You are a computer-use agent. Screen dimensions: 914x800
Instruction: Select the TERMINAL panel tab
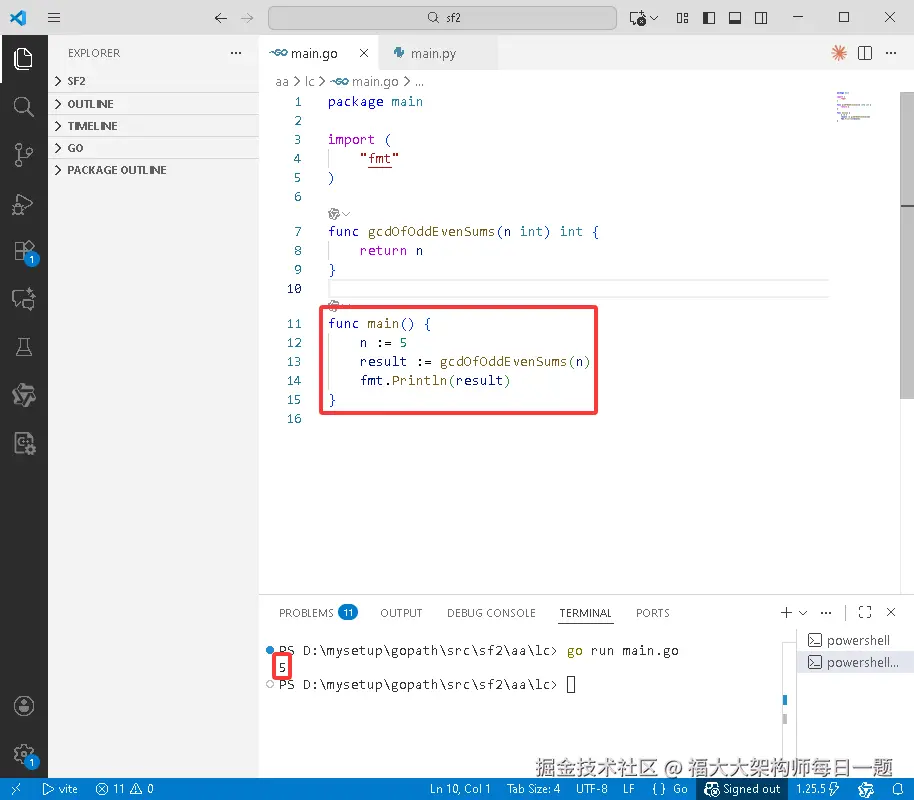pyautogui.click(x=585, y=613)
